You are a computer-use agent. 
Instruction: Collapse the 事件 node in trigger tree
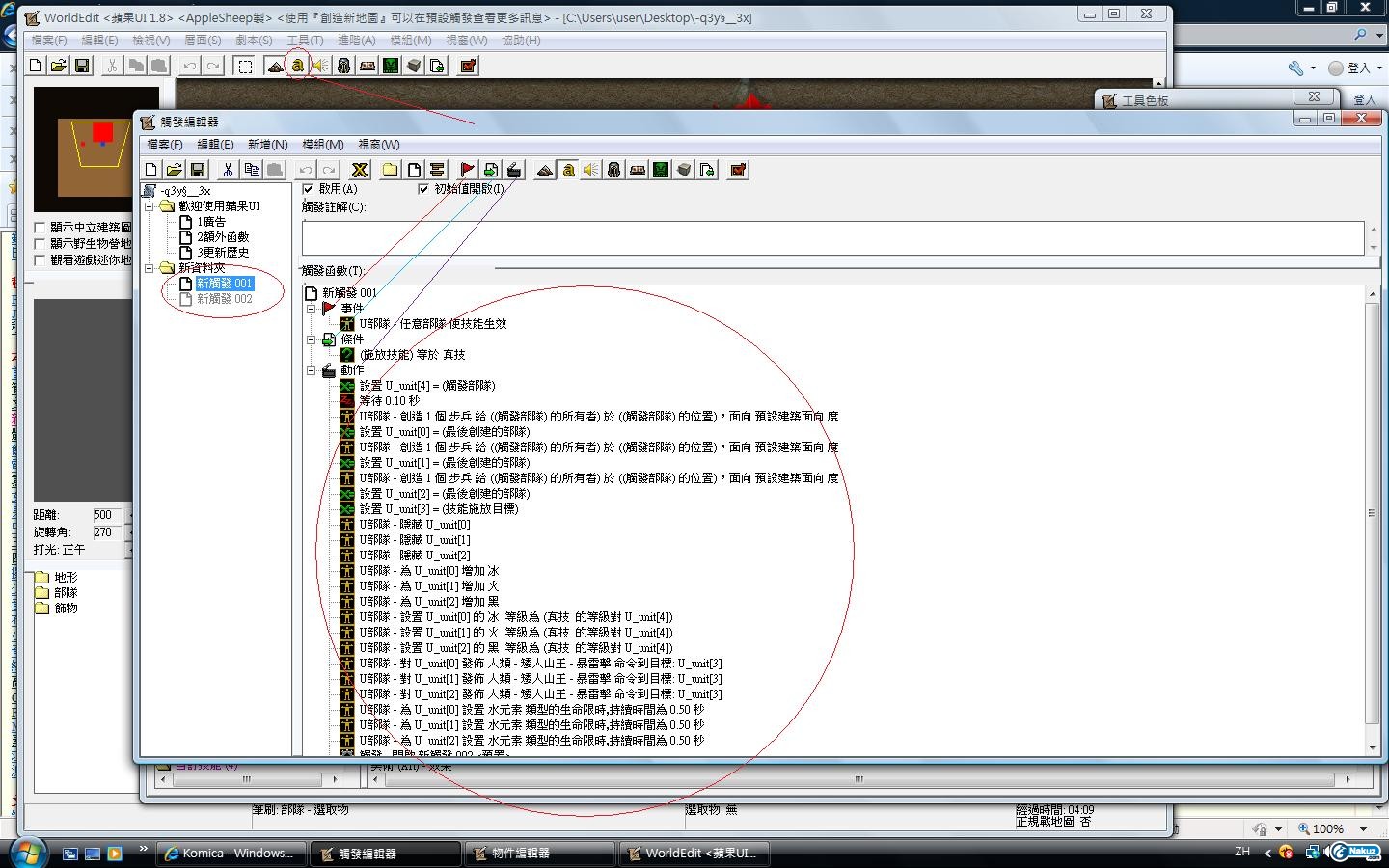312,309
